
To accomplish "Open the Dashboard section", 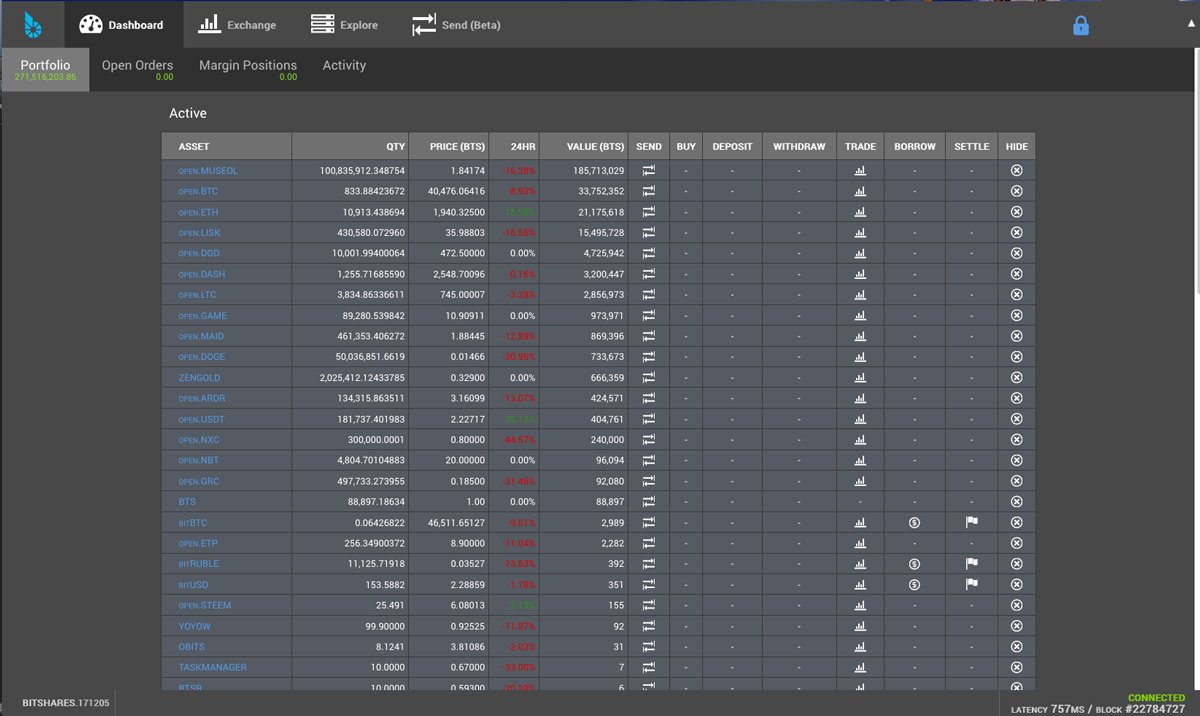I will click(x=121, y=24).
